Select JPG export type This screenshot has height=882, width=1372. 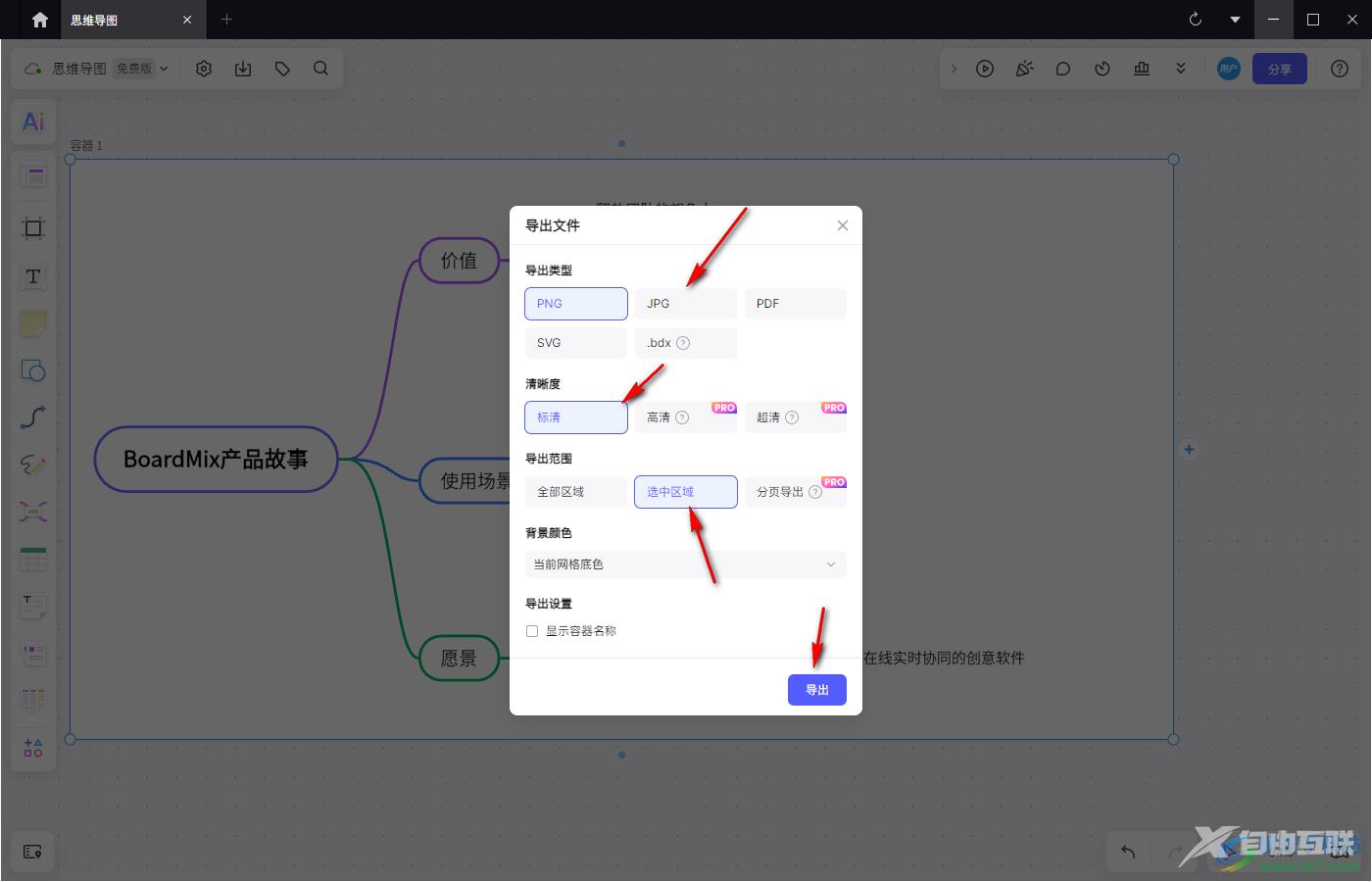pos(686,304)
